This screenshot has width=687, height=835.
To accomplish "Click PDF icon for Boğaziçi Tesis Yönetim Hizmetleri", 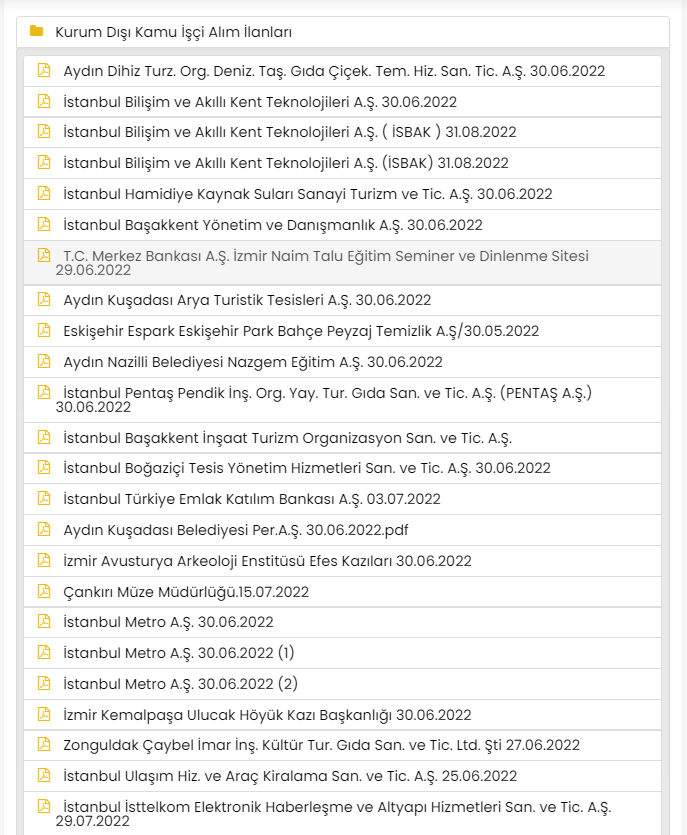I will pos(44,466).
